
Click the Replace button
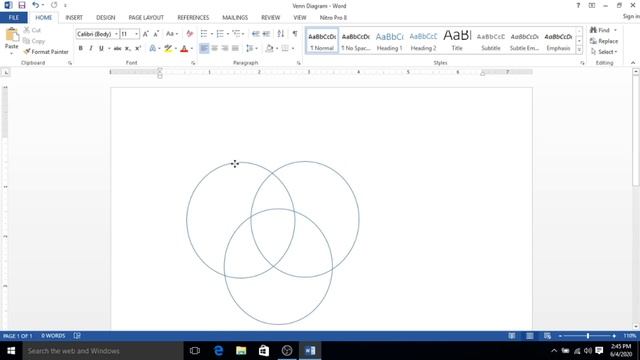(604, 41)
